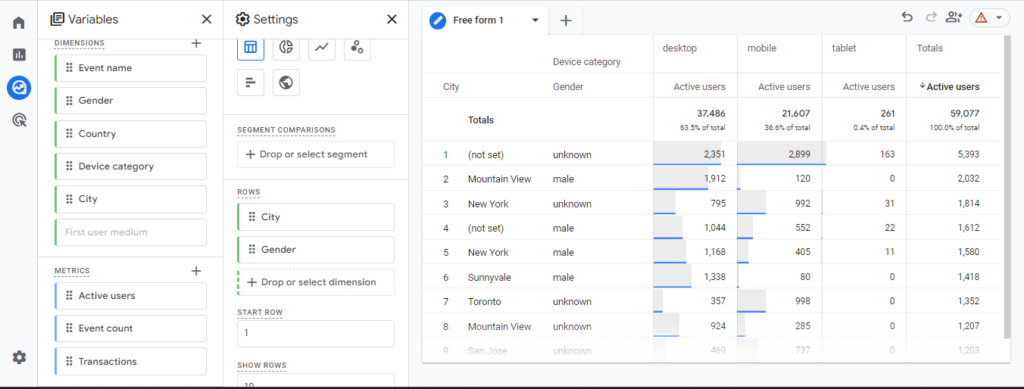Share the exploration with the add-people icon
Viewport: 1024px width, 389px height.
click(x=954, y=18)
